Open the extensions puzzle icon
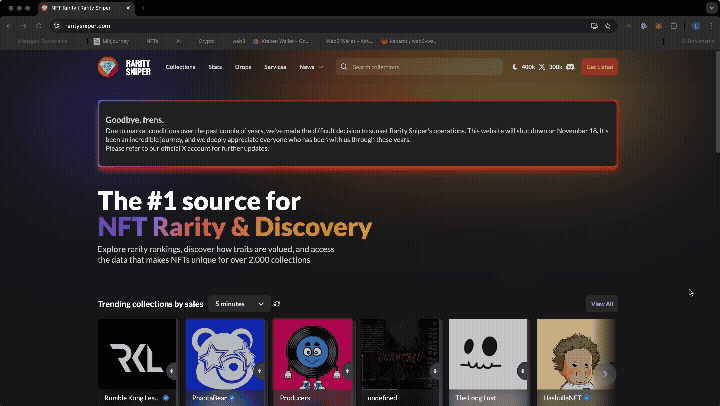This screenshot has width=720, height=406. point(674,26)
